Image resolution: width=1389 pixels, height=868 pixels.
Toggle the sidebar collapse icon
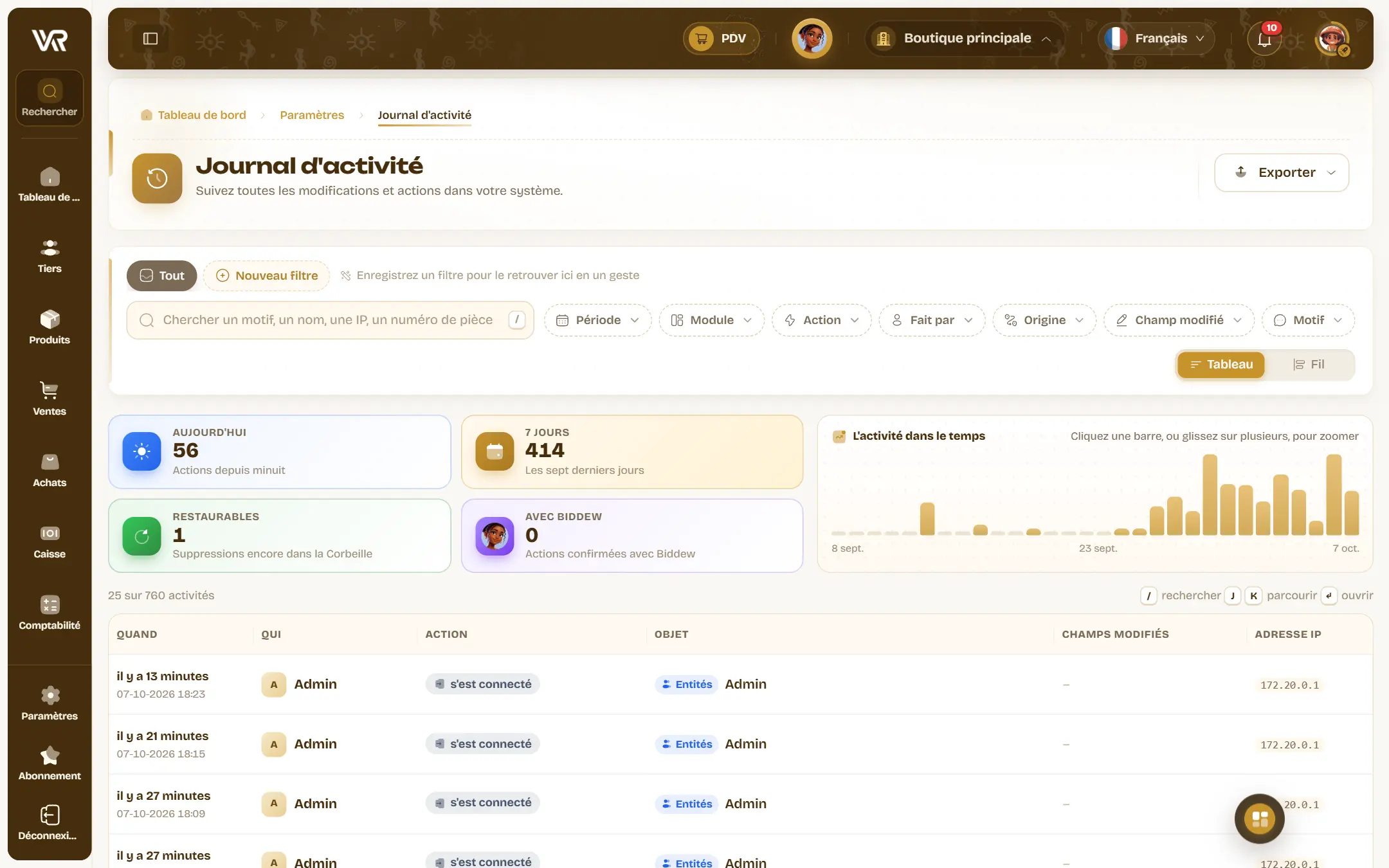(150, 39)
